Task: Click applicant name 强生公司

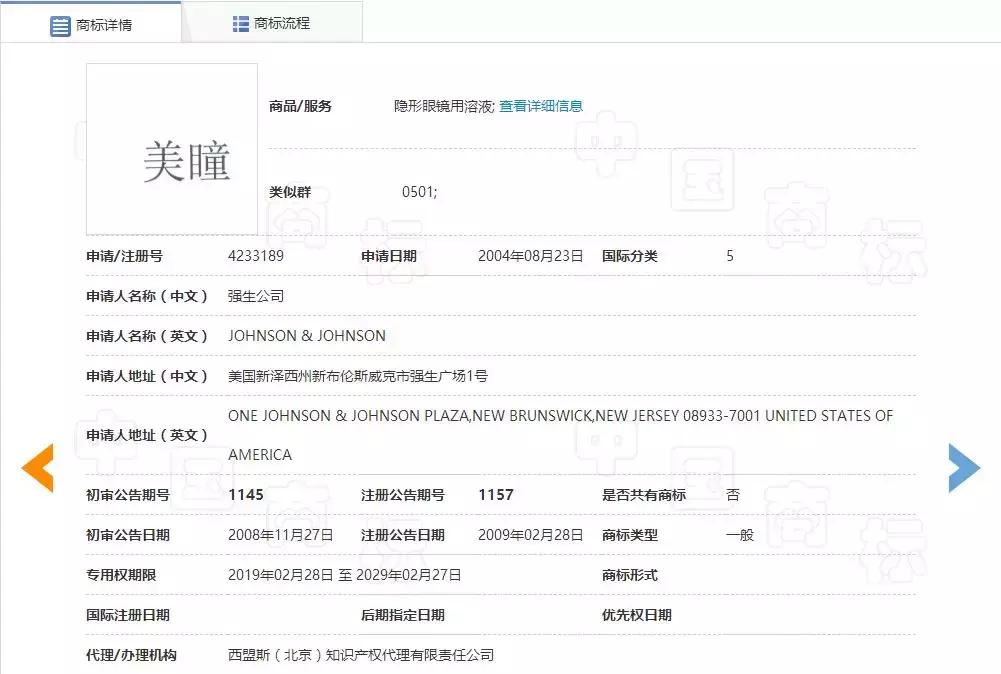Action: [258, 295]
